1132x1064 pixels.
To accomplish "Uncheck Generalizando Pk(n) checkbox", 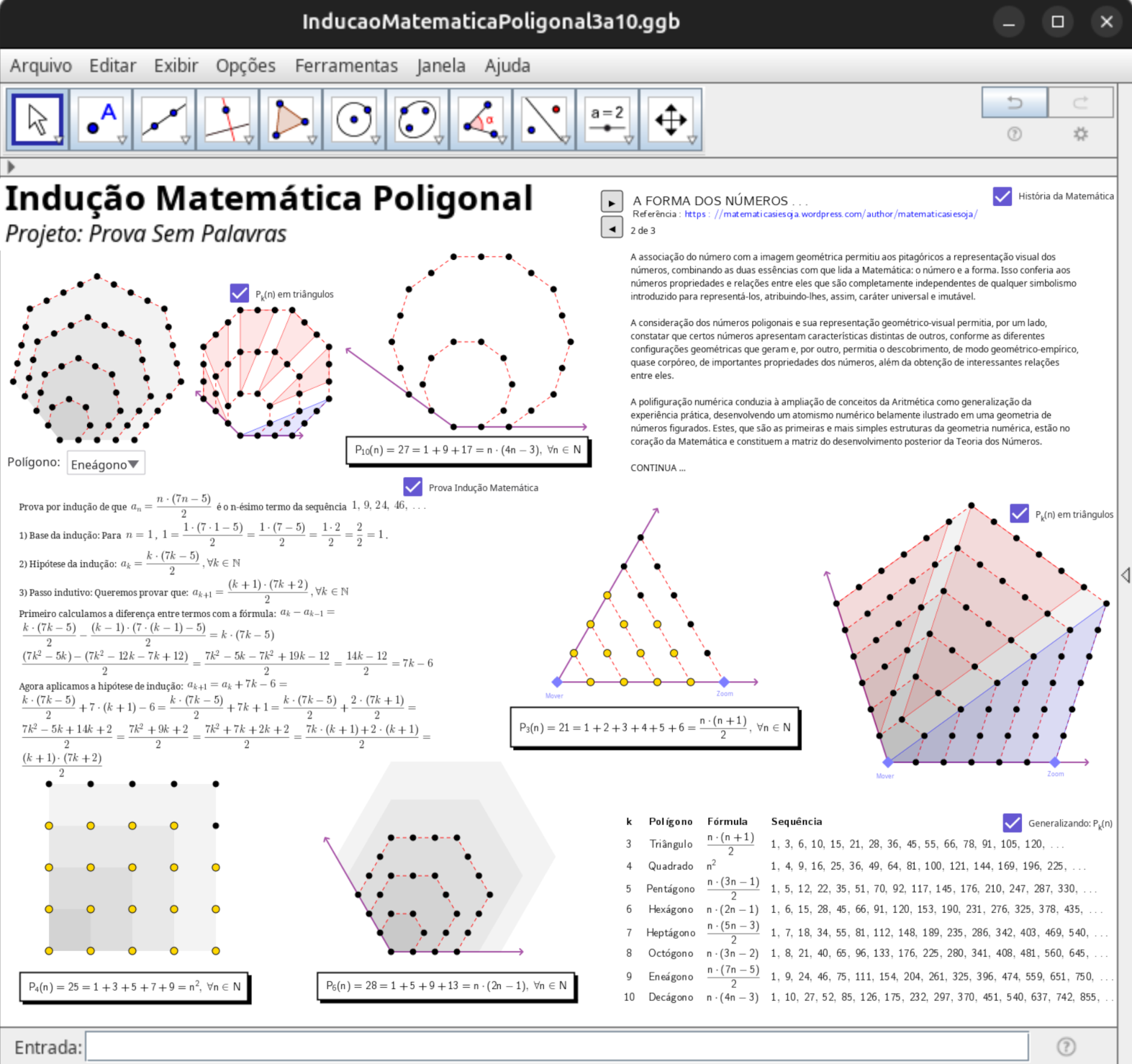I will point(1012,823).
